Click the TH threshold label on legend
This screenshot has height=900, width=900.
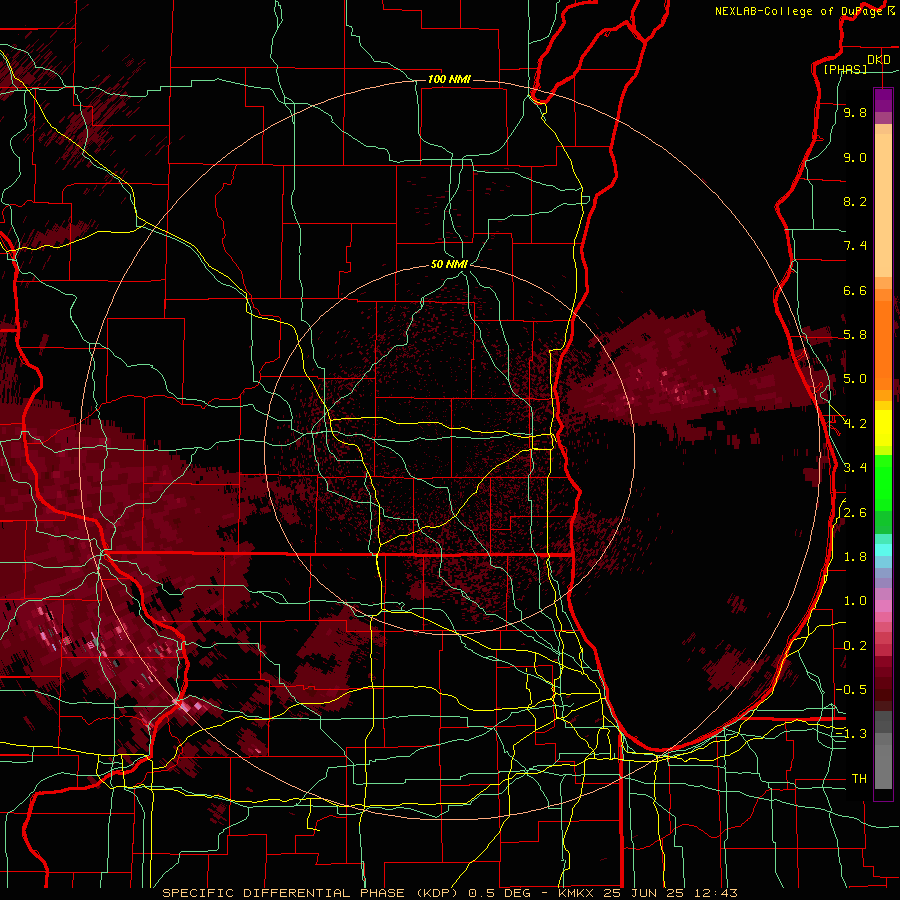859,779
